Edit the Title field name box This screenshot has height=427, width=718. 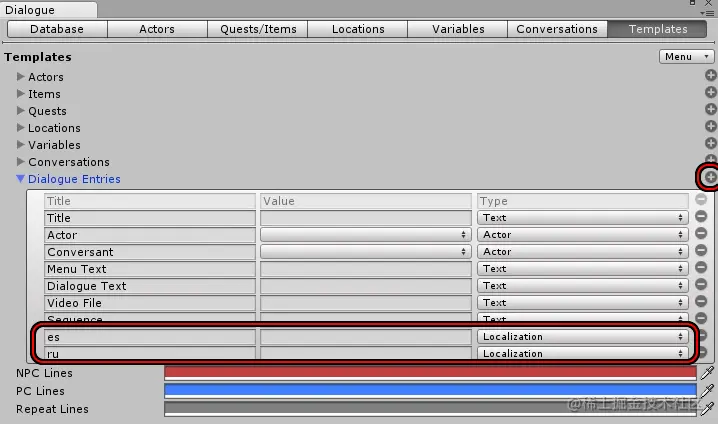(150, 218)
